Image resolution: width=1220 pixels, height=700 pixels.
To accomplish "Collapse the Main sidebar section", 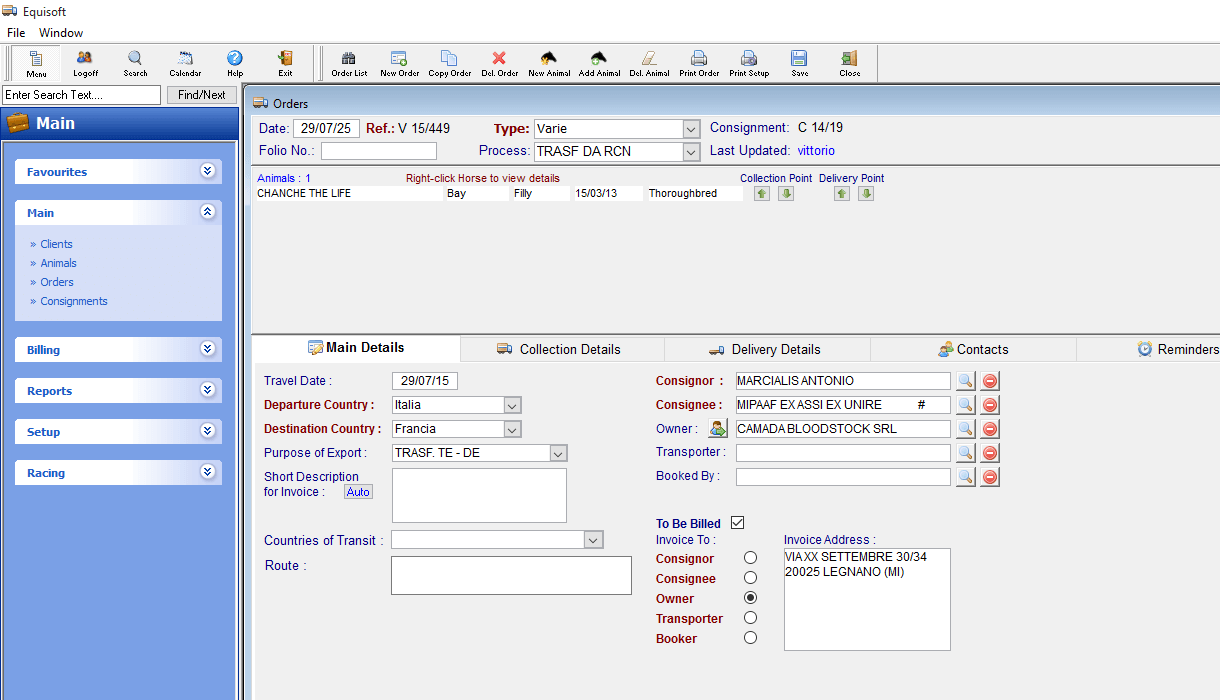I will (208, 212).
